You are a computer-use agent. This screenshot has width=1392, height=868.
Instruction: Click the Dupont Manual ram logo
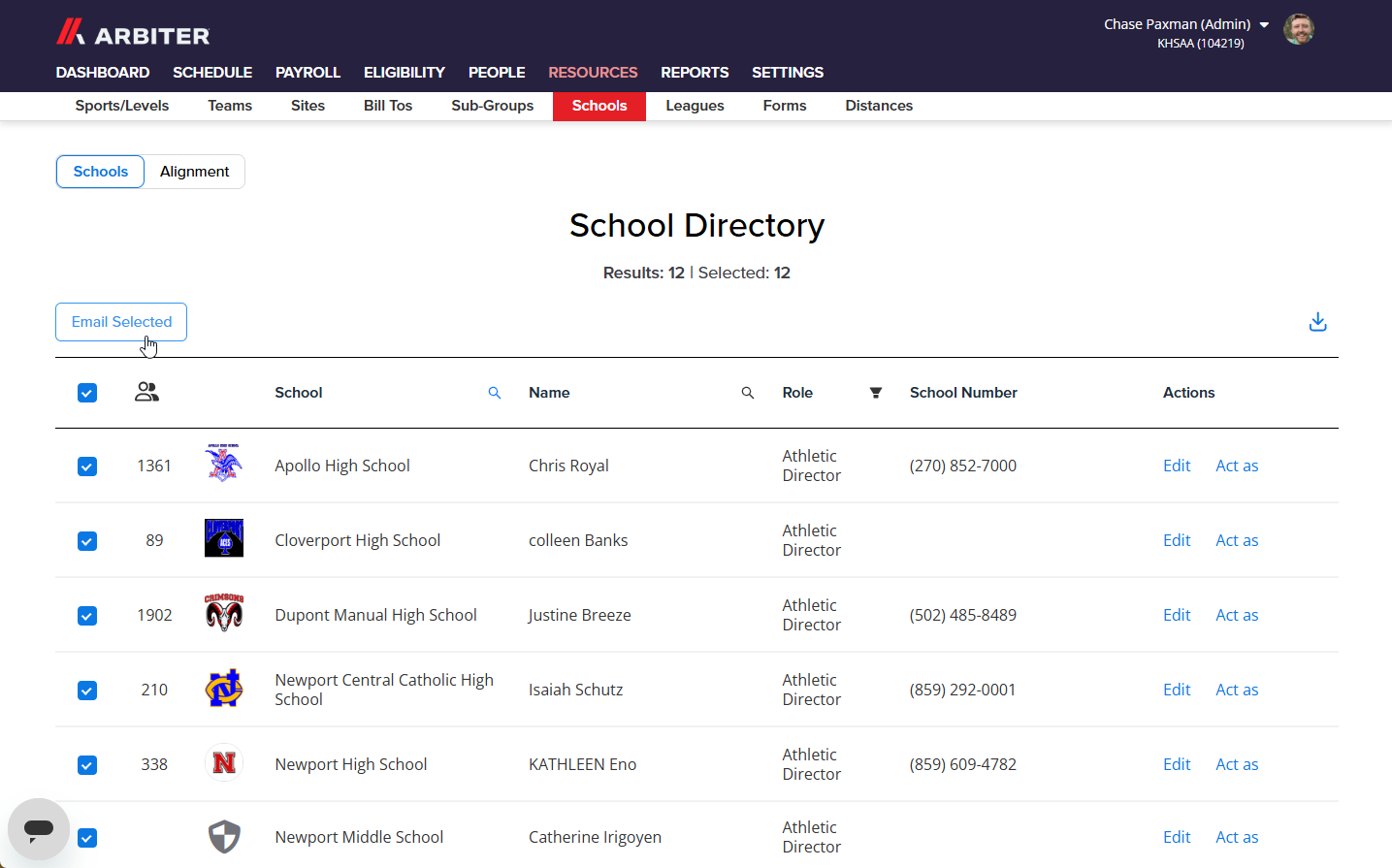point(224,613)
